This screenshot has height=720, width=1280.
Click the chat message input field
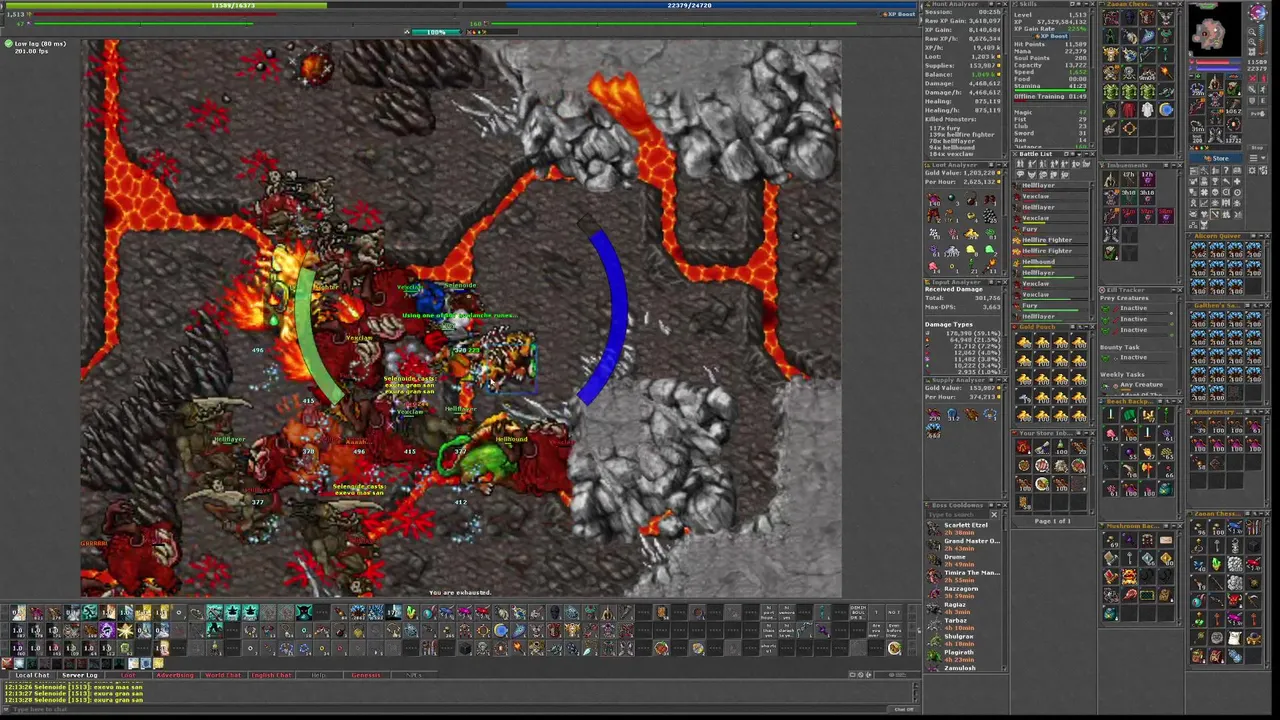450,708
